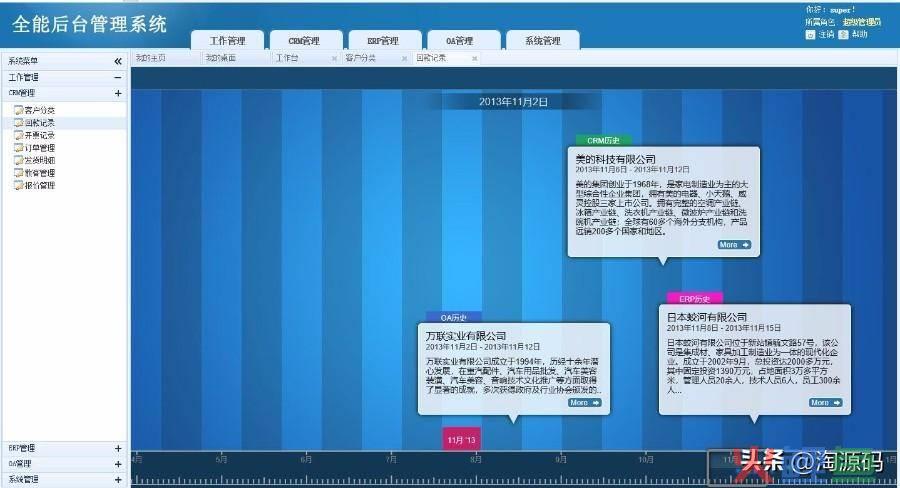This screenshot has width=900, height=488.
Task: Collapse the 系统菜单 sidebar with double chevron
Action: 118,61
